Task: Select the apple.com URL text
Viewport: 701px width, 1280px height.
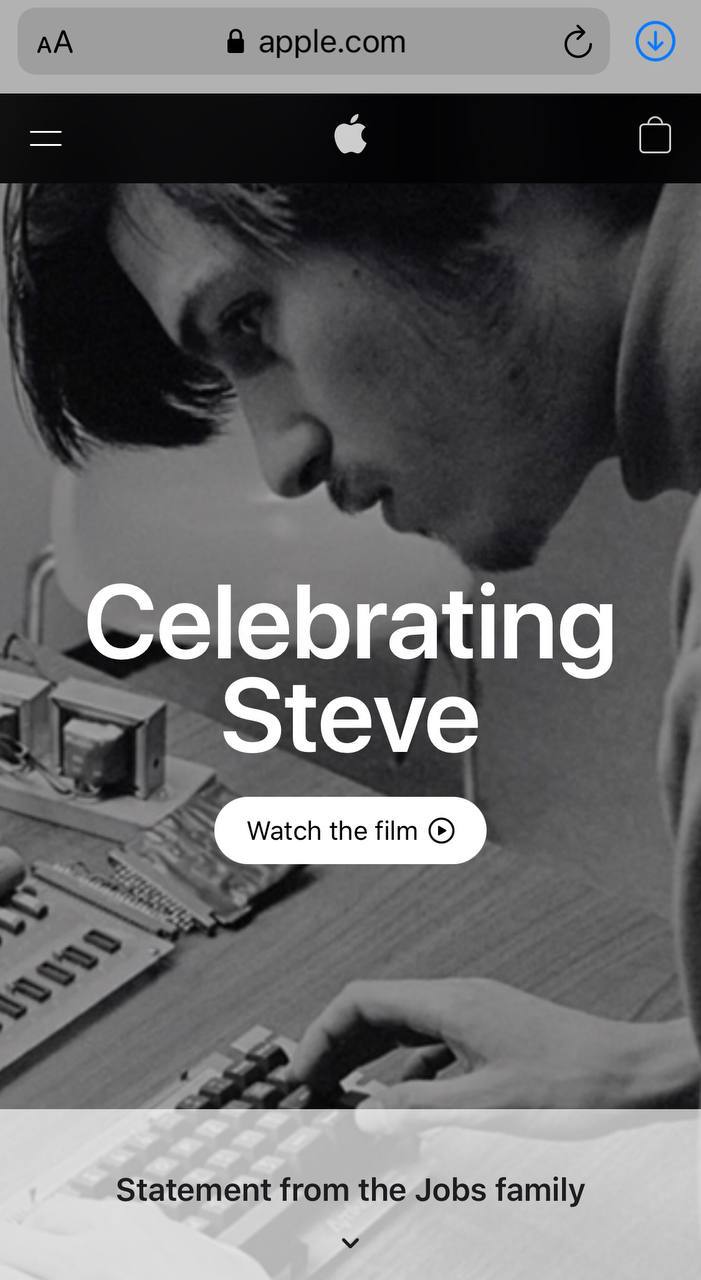Action: point(332,42)
